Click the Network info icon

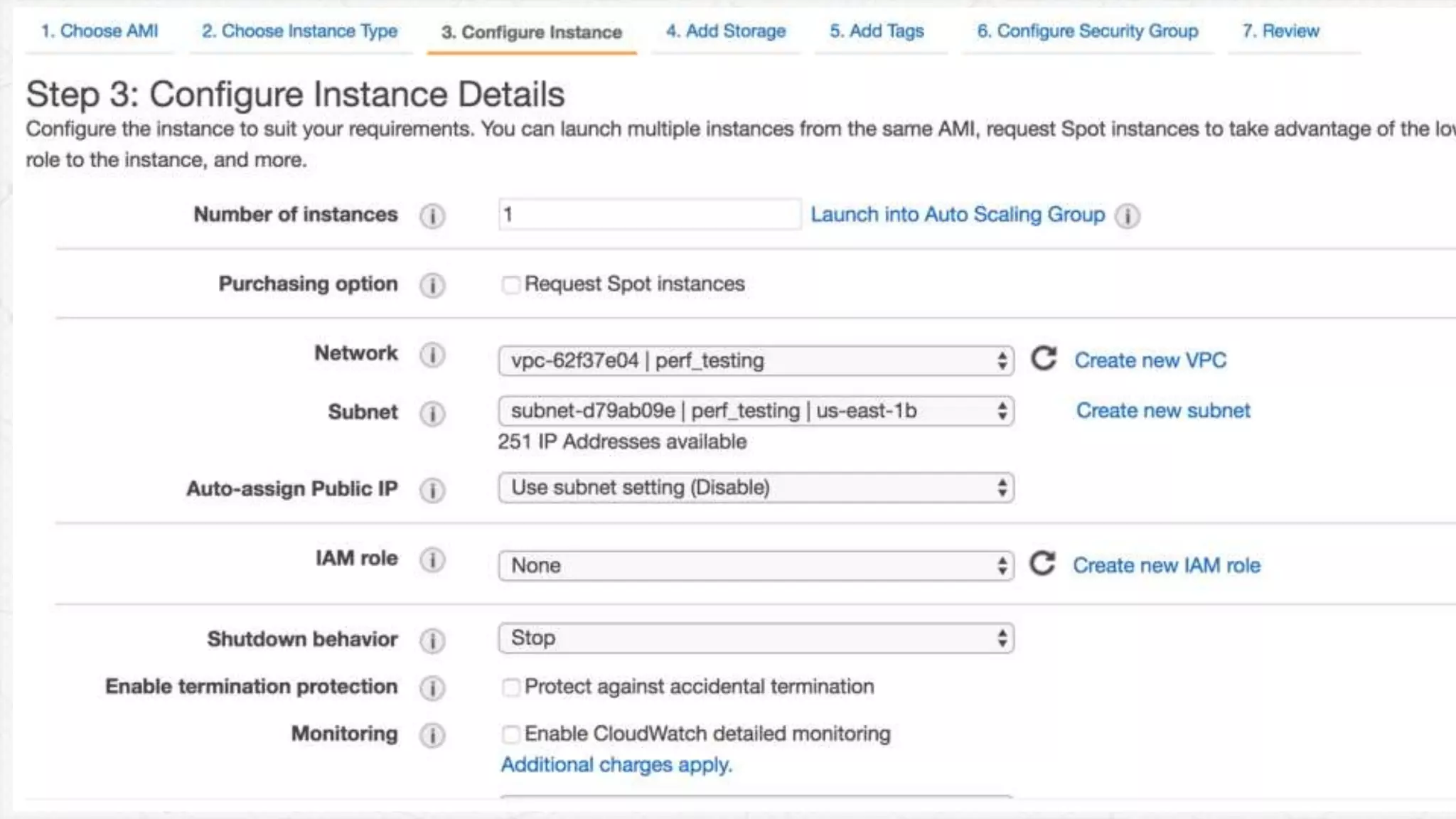[432, 354]
